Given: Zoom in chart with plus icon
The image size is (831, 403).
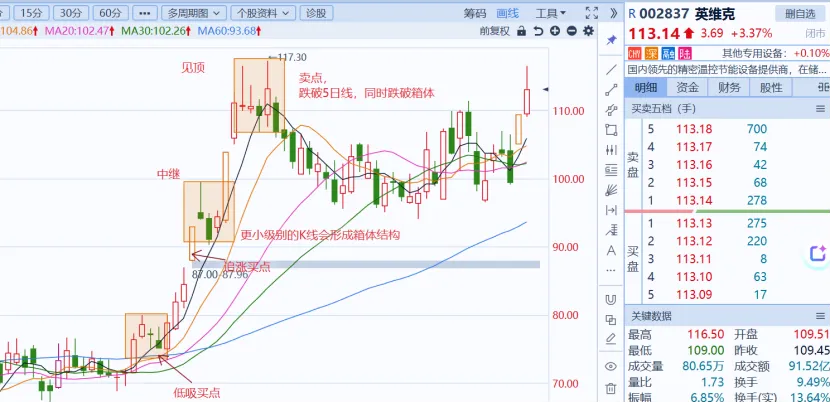Looking at the screenshot, I should pos(555,31).
